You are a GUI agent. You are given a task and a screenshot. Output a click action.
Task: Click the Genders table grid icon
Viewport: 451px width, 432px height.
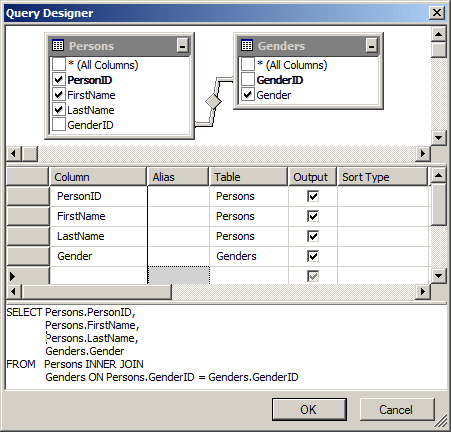pos(247,45)
